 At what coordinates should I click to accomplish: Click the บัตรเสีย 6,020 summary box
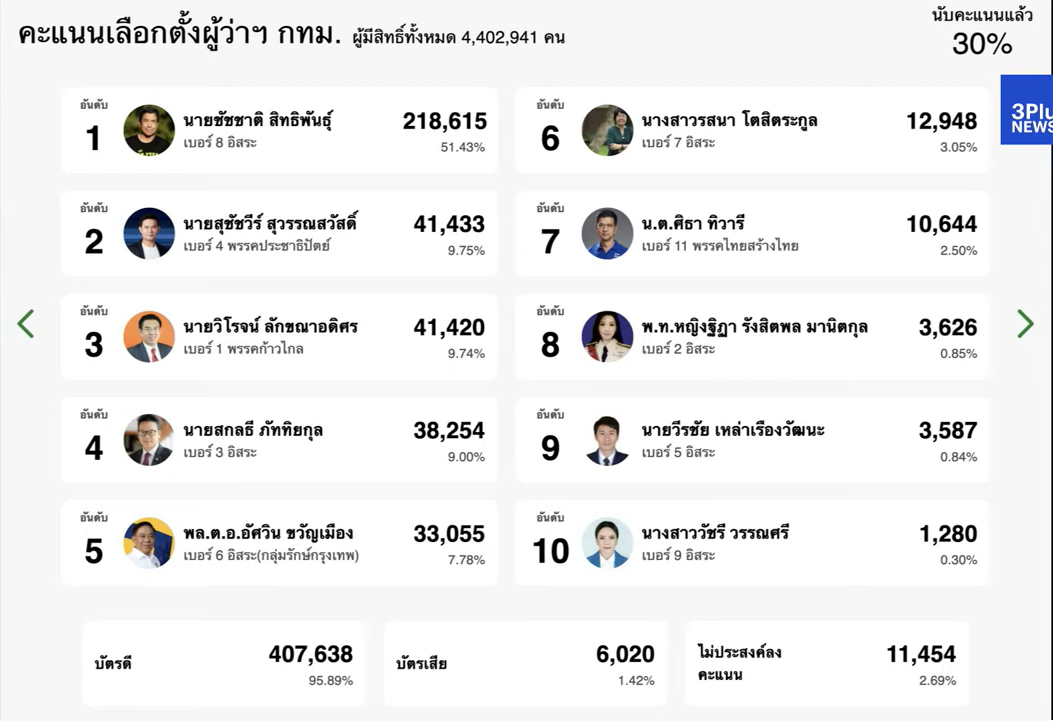pos(526,663)
